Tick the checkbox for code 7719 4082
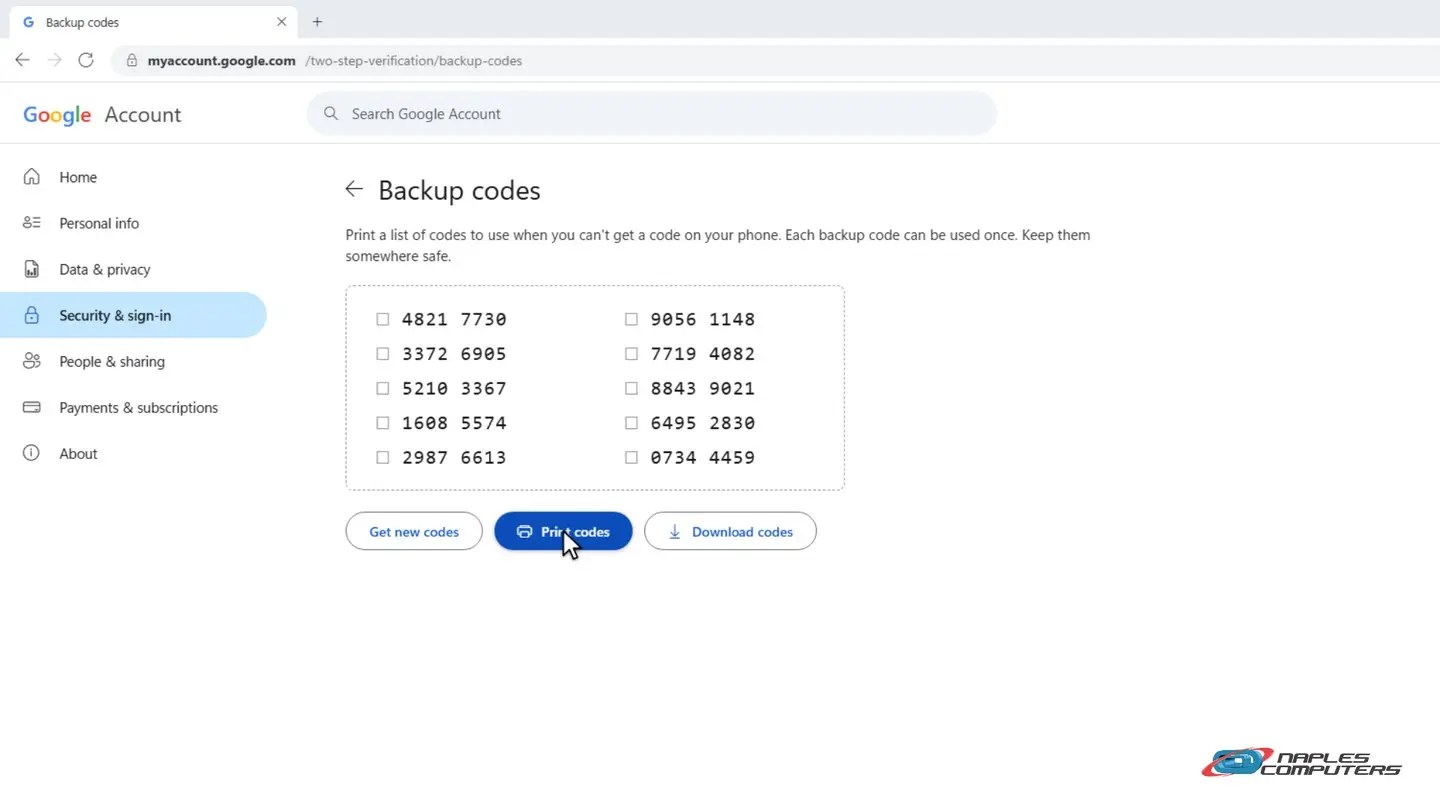 coord(631,353)
